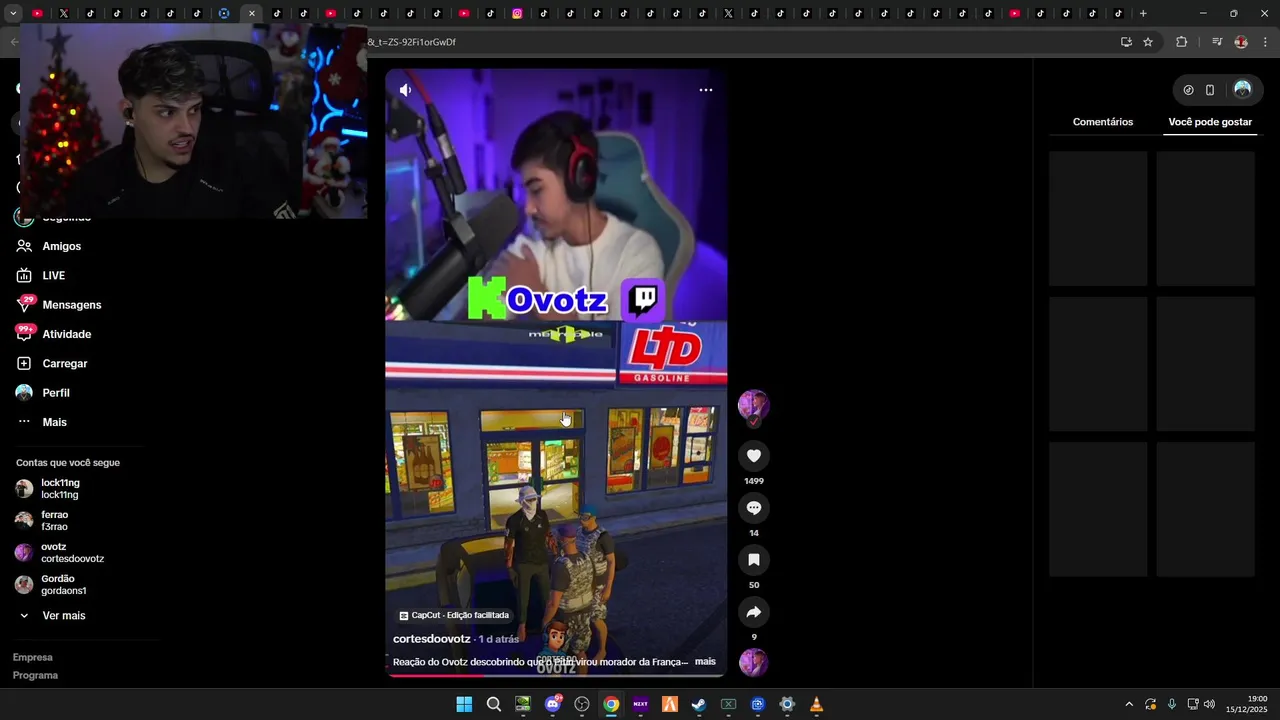
Task: Click the Programa footer link
Action: click(x=35, y=675)
